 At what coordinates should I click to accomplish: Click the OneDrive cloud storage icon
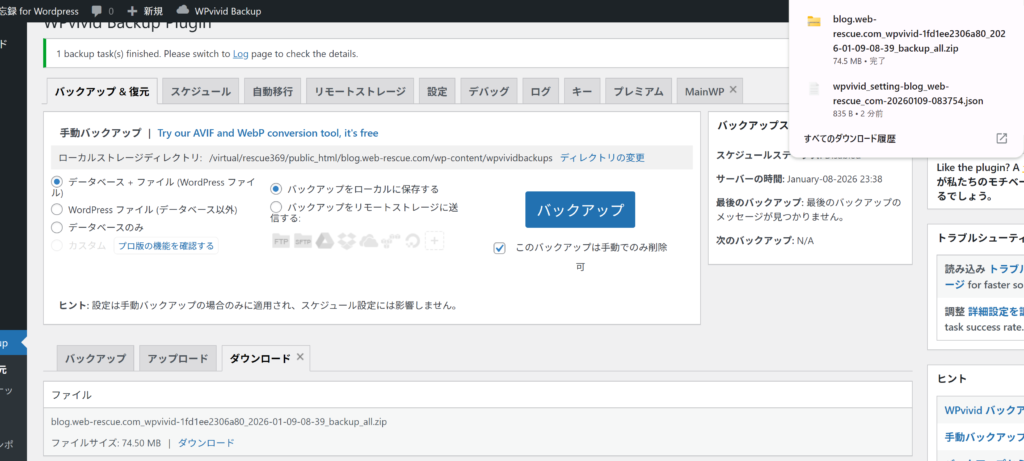(368, 241)
